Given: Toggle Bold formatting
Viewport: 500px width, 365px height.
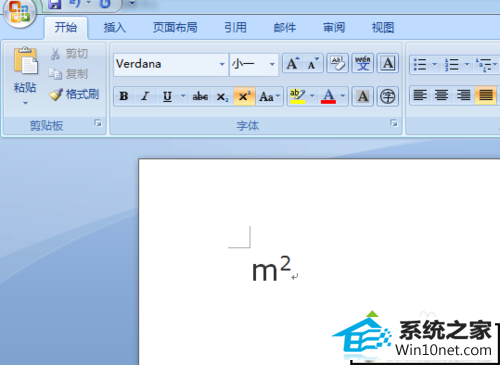Looking at the screenshot, I should [124, 97].
